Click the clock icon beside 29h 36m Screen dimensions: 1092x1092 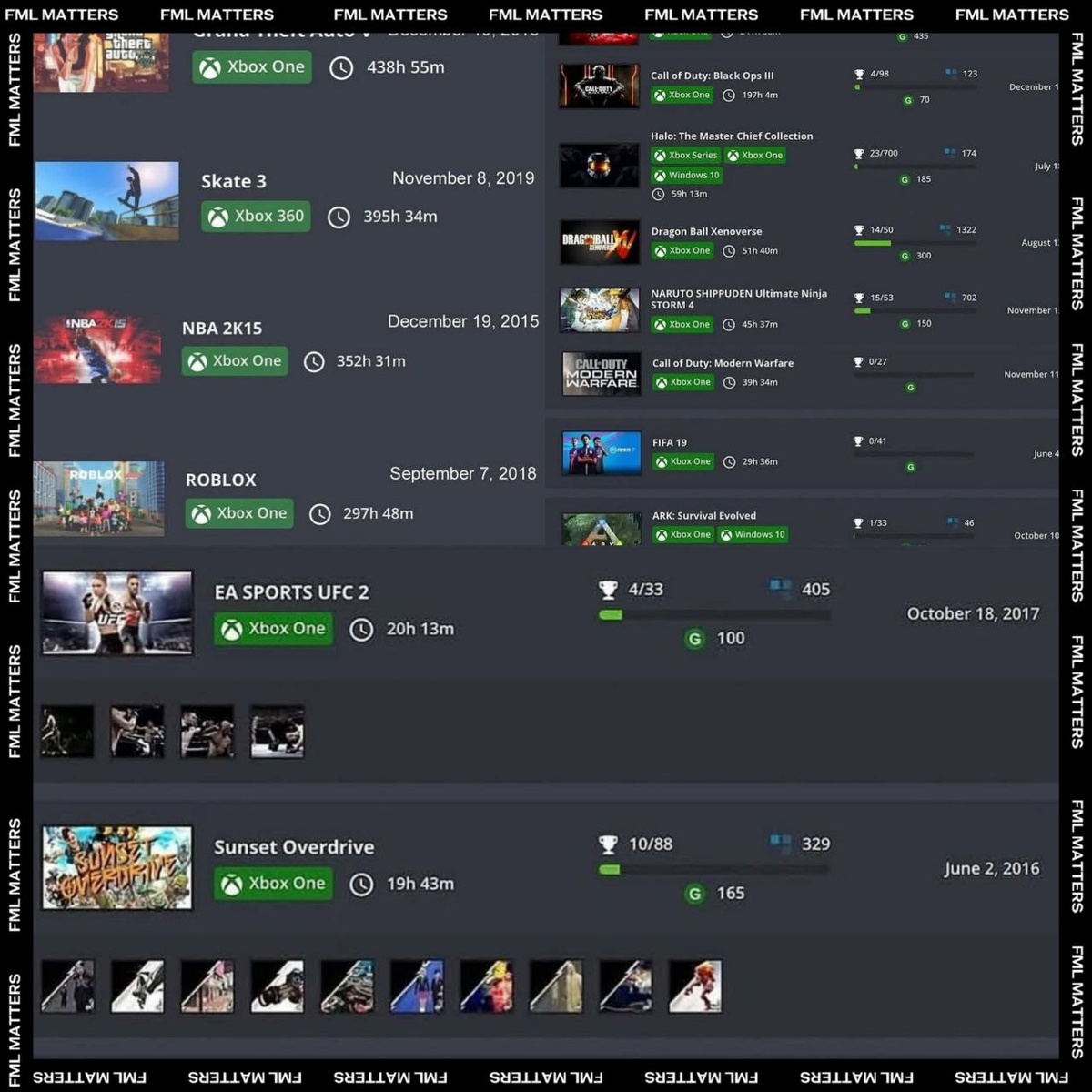(x=729, y=462)
